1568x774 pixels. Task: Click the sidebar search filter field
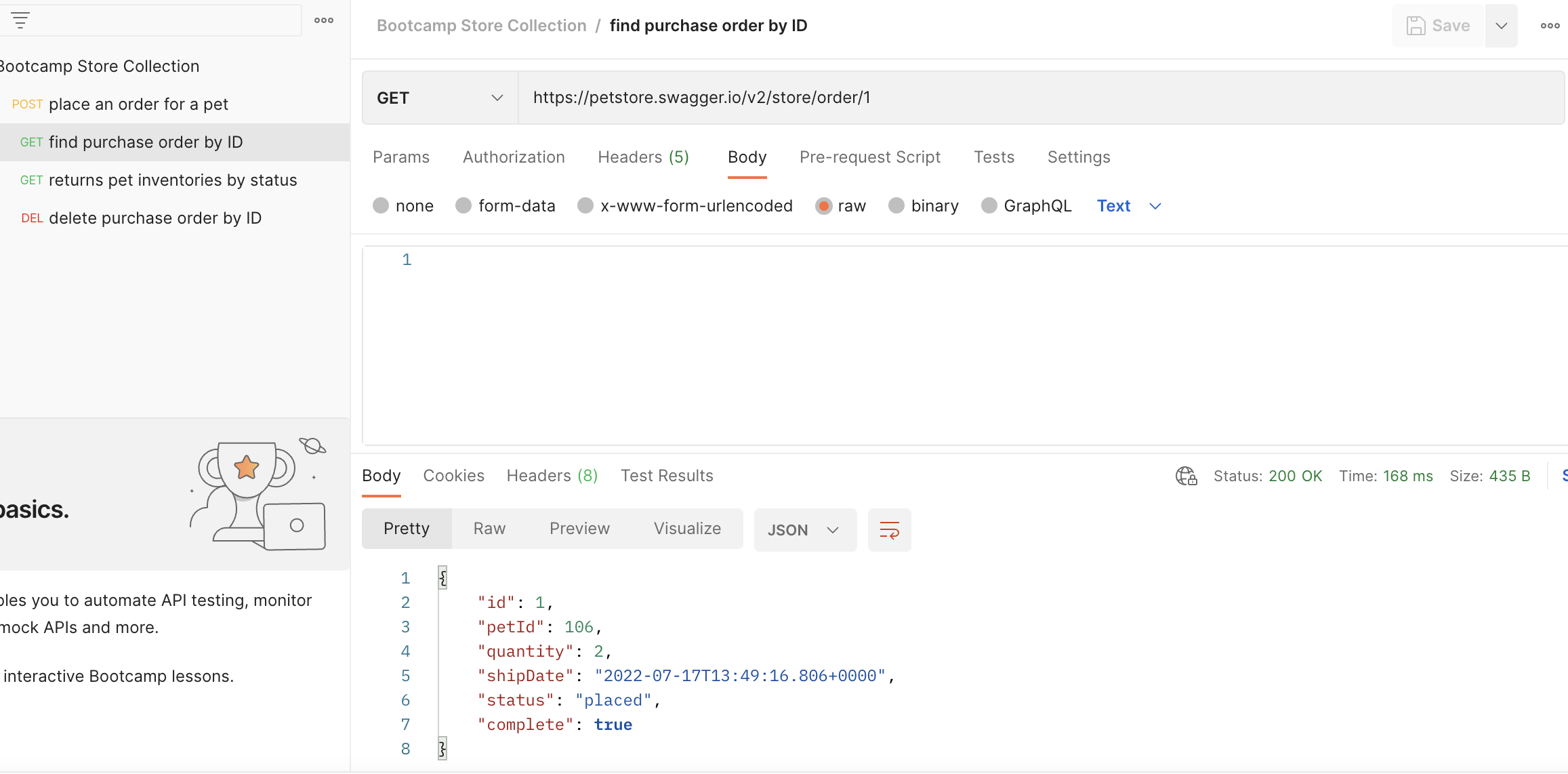150,20
